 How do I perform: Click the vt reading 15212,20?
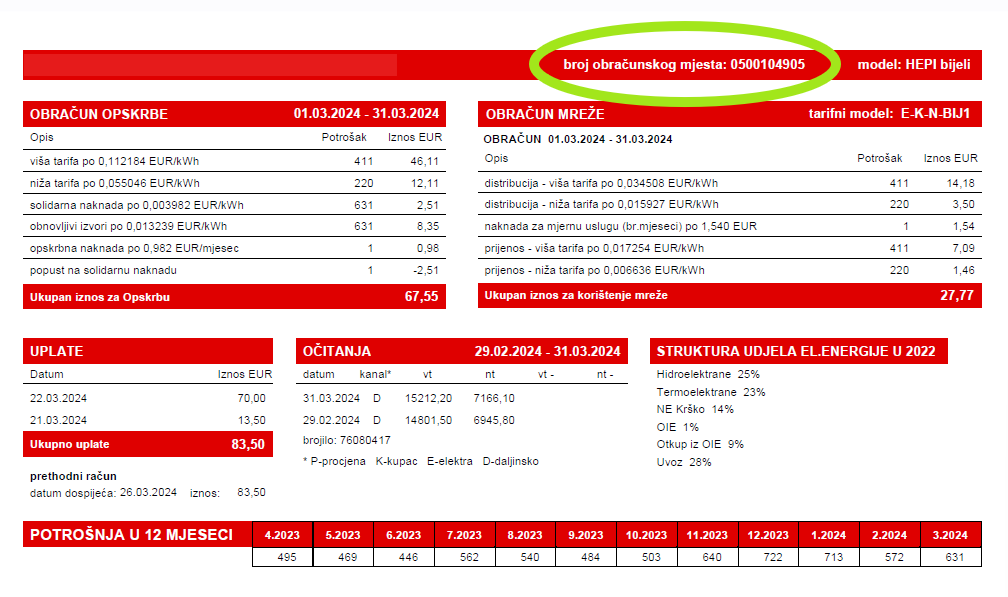428,398
